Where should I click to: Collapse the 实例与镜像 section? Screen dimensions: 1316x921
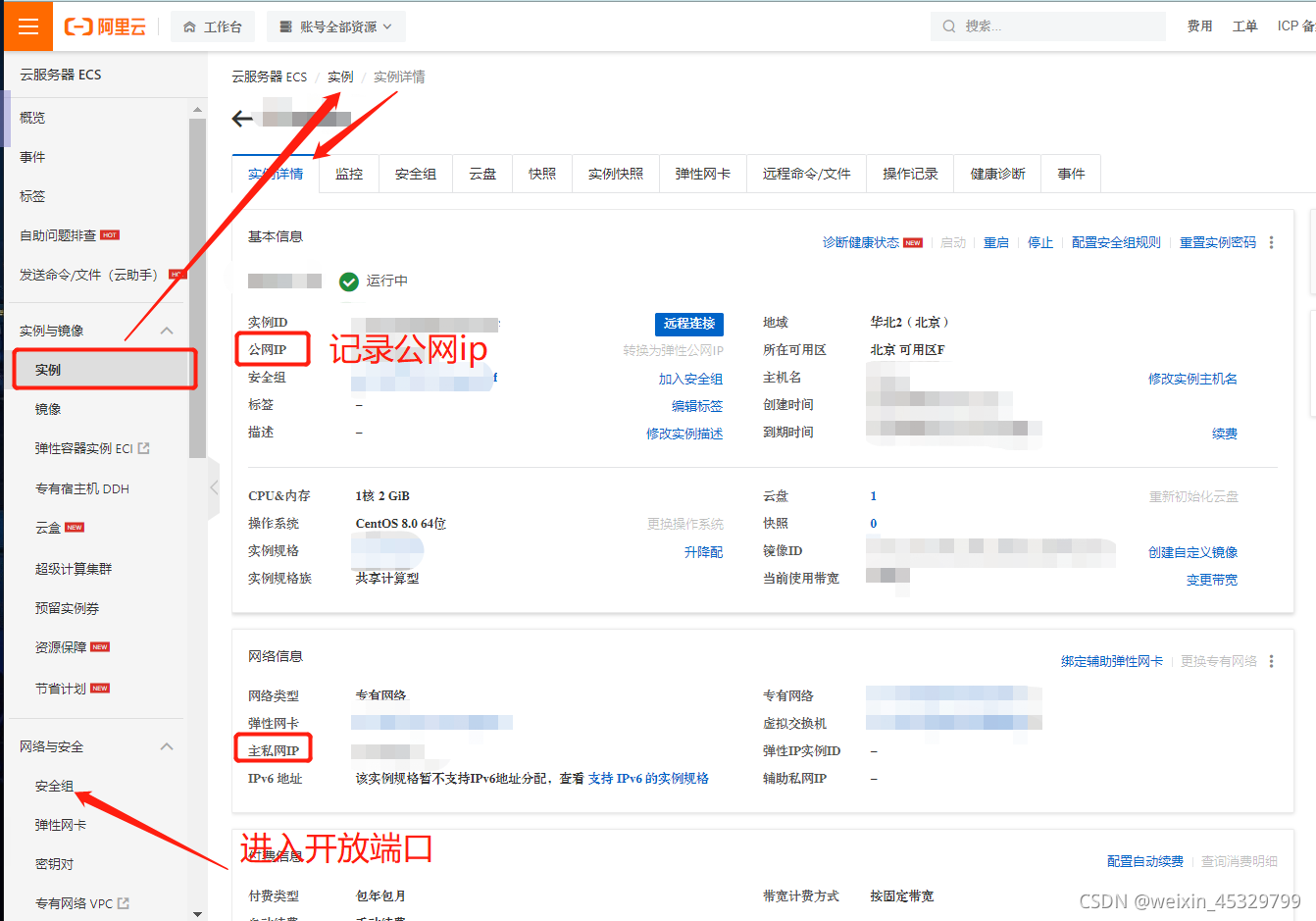[167, 331]
